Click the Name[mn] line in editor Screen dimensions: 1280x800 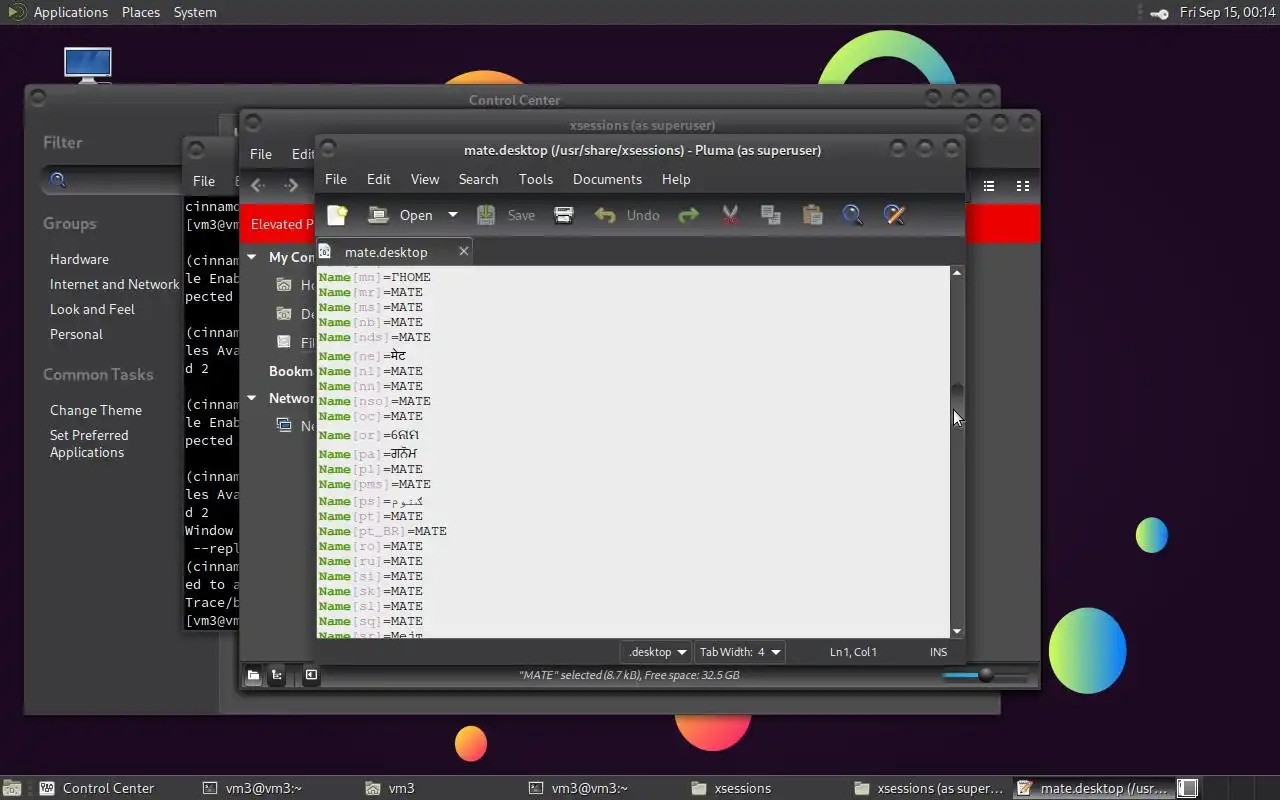coord(374,277)
